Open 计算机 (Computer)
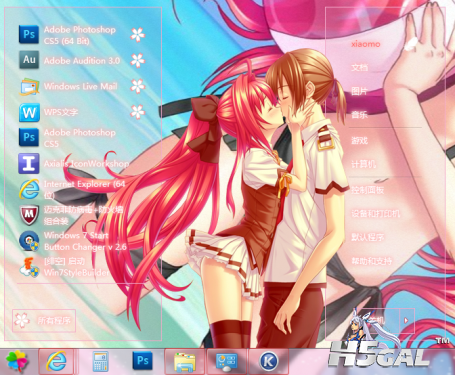This screenshot has width=455, height=375. pos(363,164)
